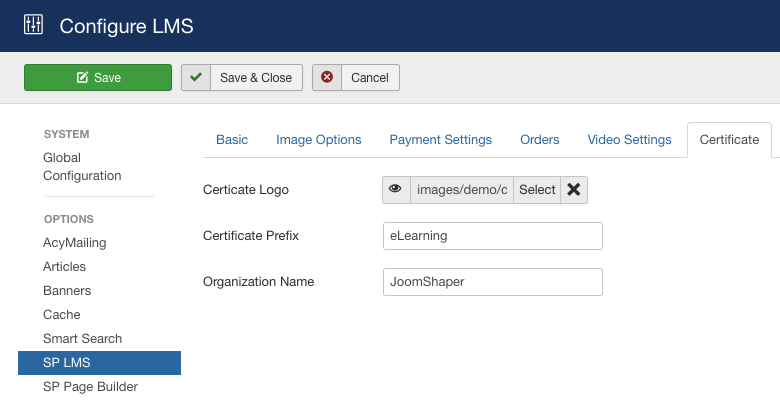Open AcyMailing options in the sidebar
The width and height of the screenshot is (780, 401).
74,243
